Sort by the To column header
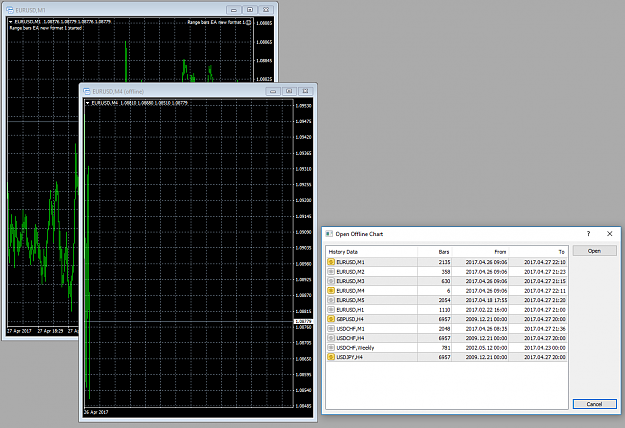Screen dimensions: 625x428 tap(539, 252)
